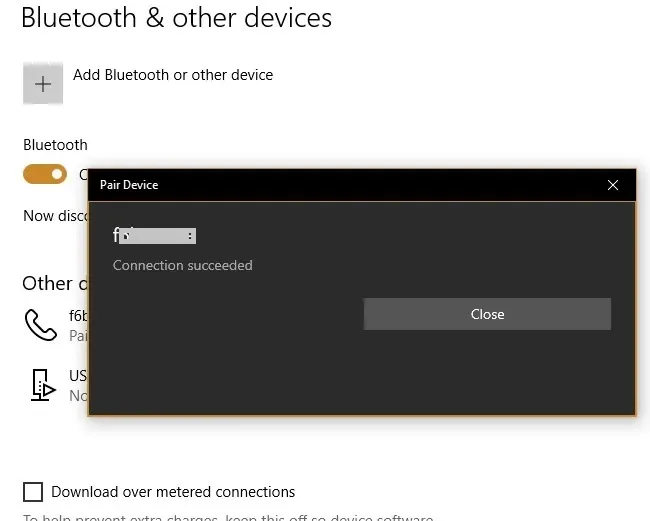Image resolution: width=650 pixels, height=521 pixels.
Task: Click the 'Bluetooth' section label
Action: (x=55, y=145)
